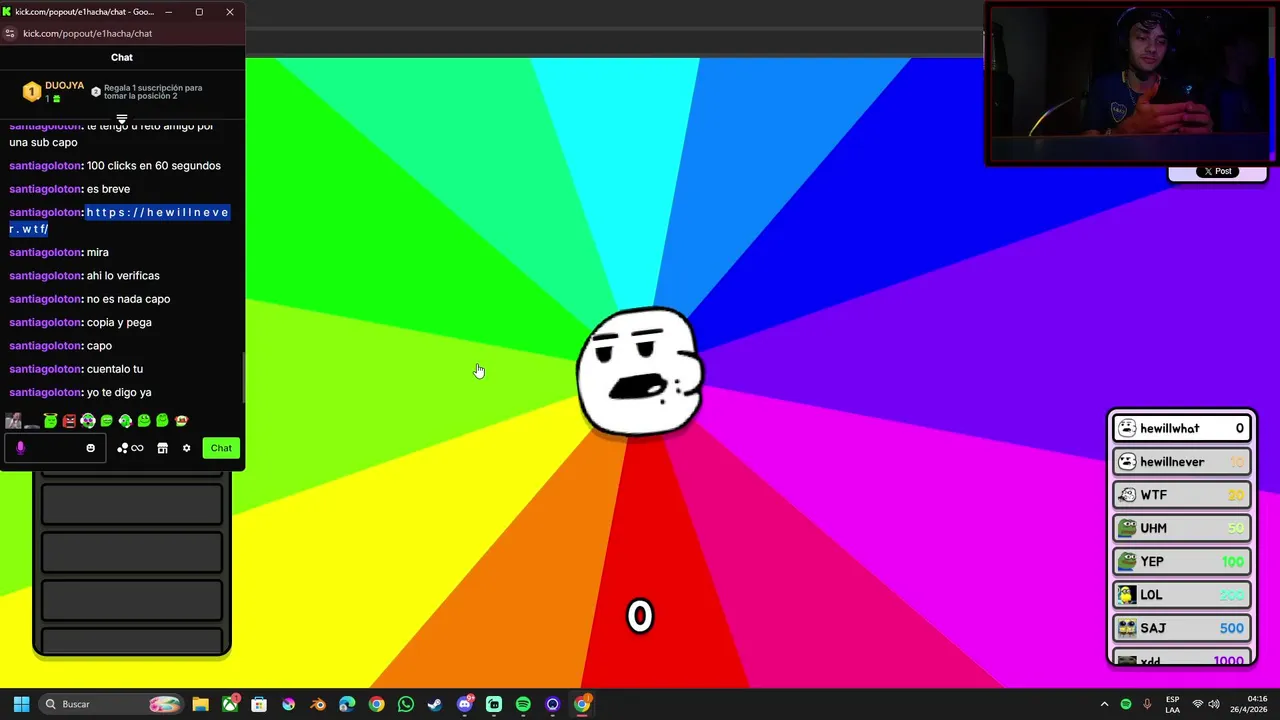1280x720 pixels.
Task: Open site info icon in address bar
Action: 10,33
